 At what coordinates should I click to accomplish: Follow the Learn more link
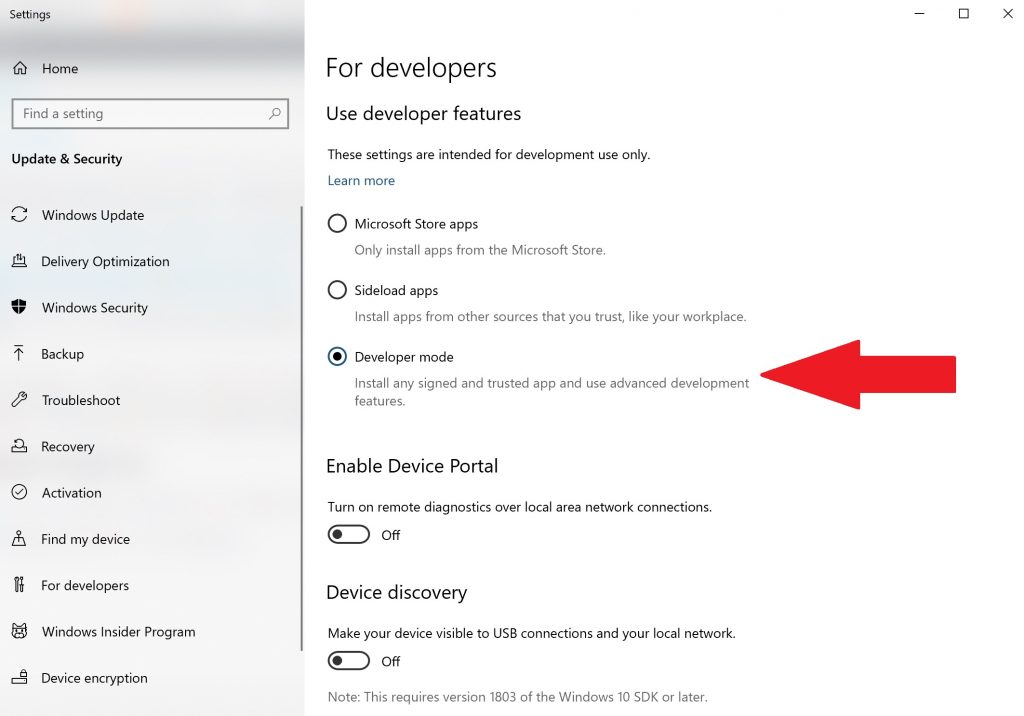[361, 180]
